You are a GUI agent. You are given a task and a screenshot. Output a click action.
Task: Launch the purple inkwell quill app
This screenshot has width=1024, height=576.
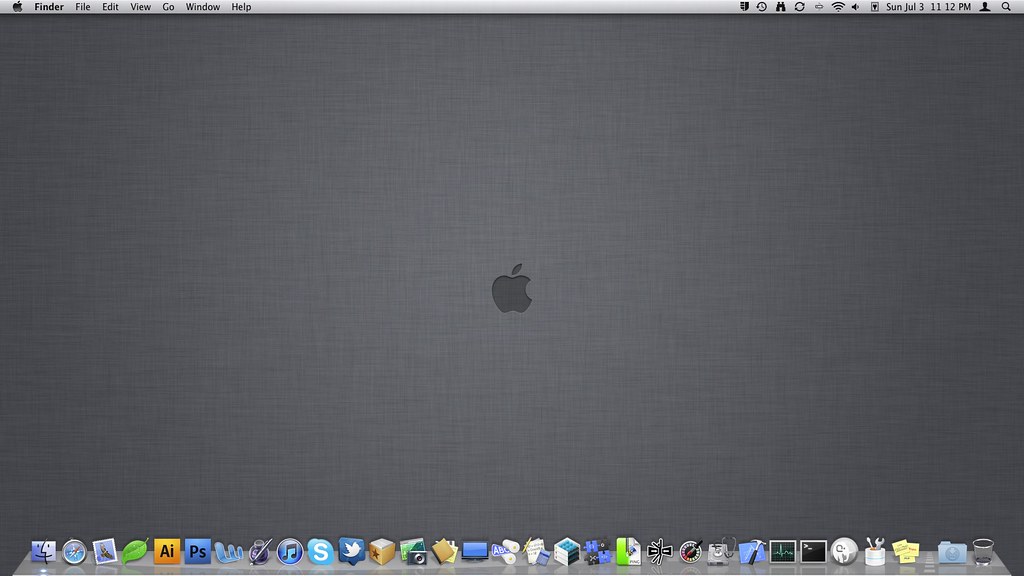[x=259, y=552]
